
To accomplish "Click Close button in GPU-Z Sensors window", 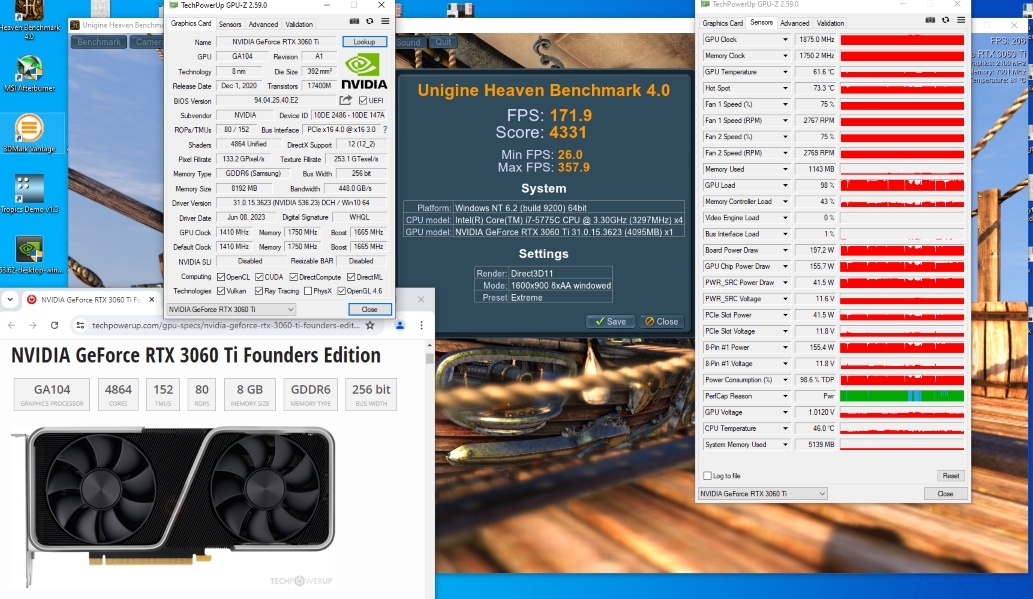I will click(x=945, y=493).
